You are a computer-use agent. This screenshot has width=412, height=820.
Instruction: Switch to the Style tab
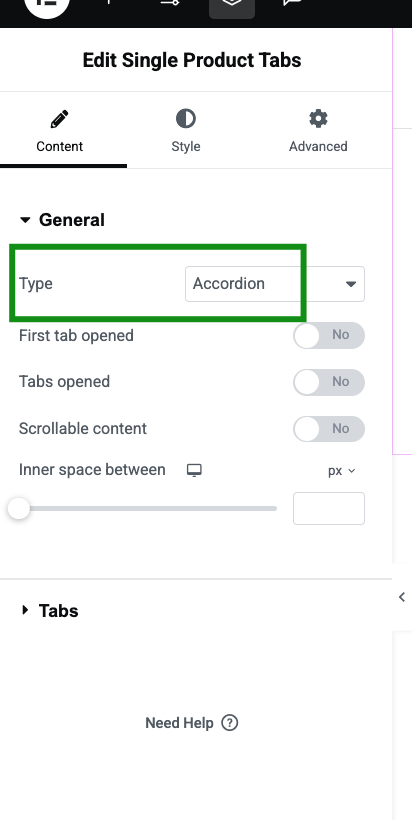click(x=186, y=132)
